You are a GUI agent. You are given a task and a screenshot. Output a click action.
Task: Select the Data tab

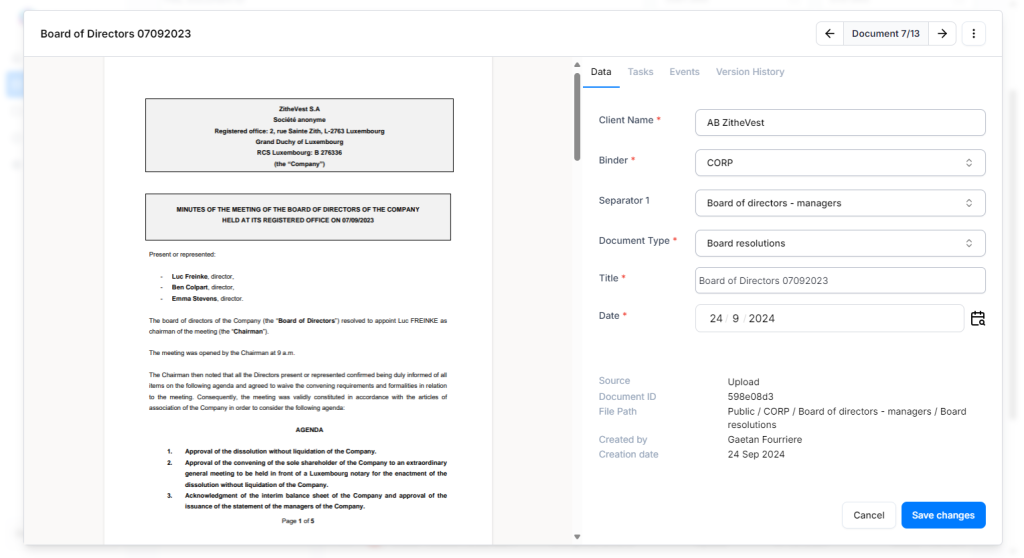[601, 72]
